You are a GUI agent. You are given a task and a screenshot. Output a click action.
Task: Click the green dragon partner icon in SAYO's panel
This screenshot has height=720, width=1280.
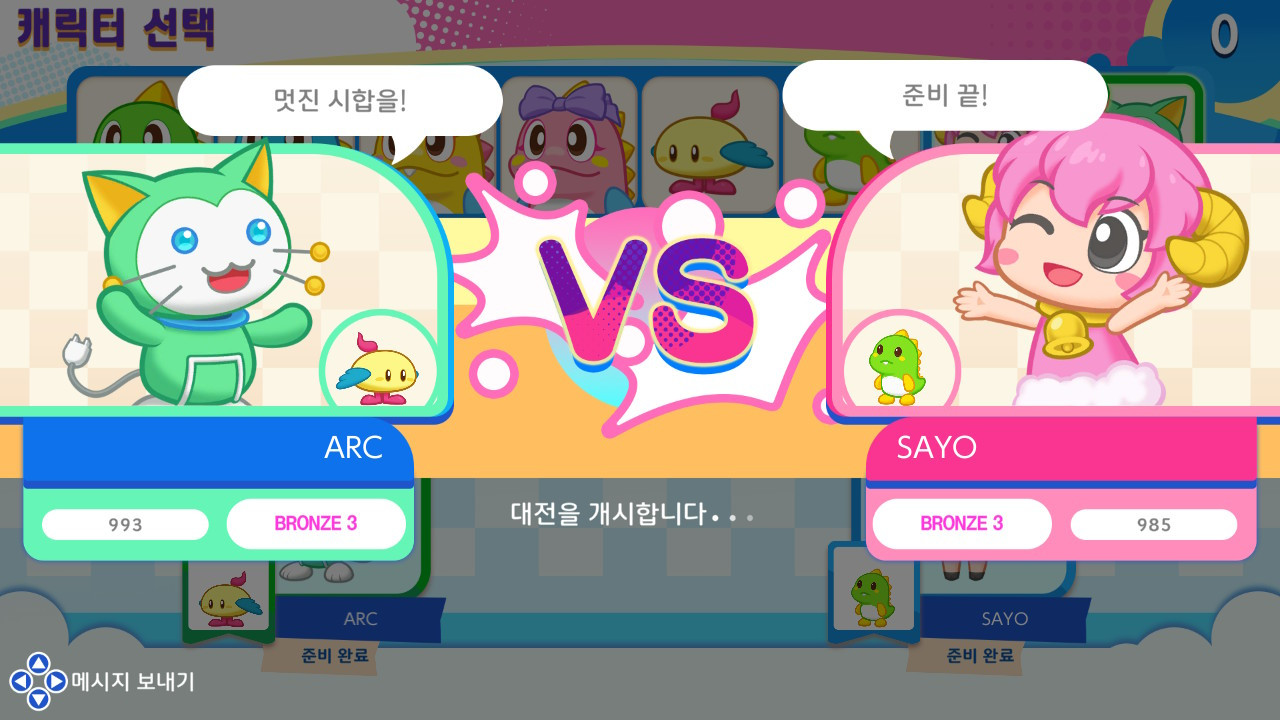pyautogui.click(x=898, y=366)
